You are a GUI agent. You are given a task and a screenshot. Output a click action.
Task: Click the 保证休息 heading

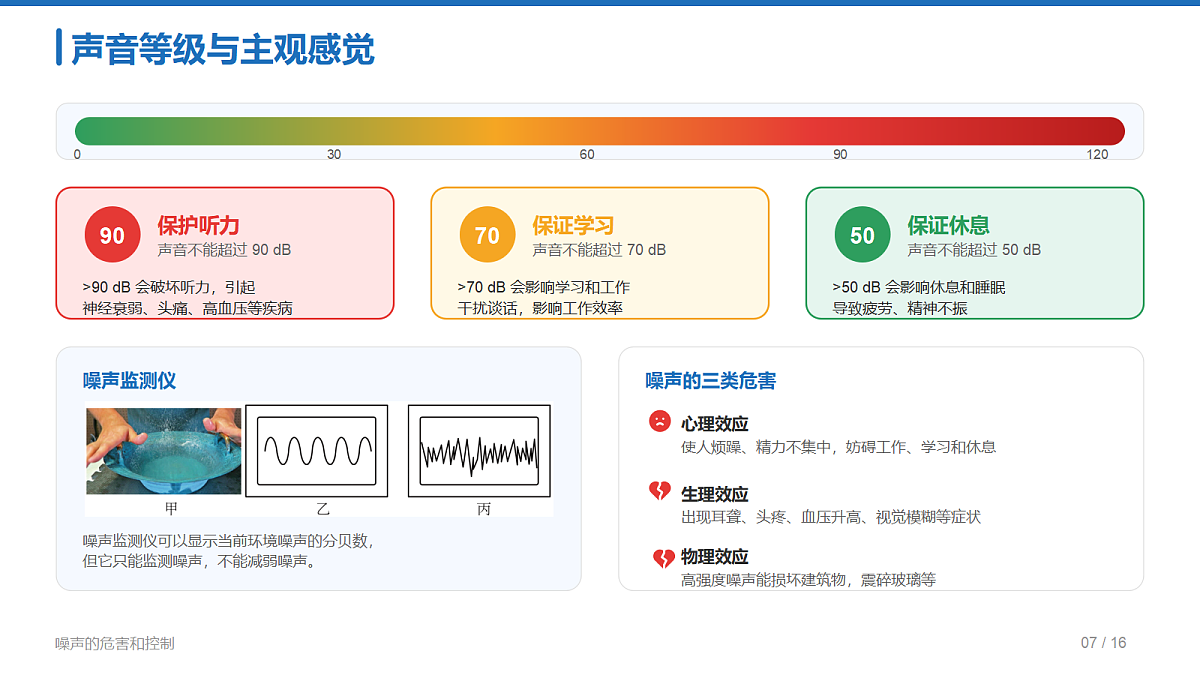point(948,225)
